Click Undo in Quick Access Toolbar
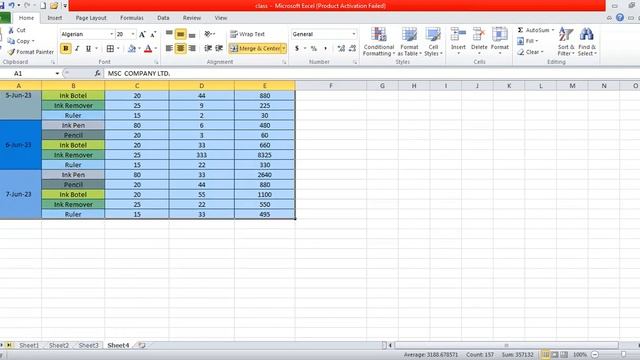This screenshot has width=640, height=360. tap(11, 6)
